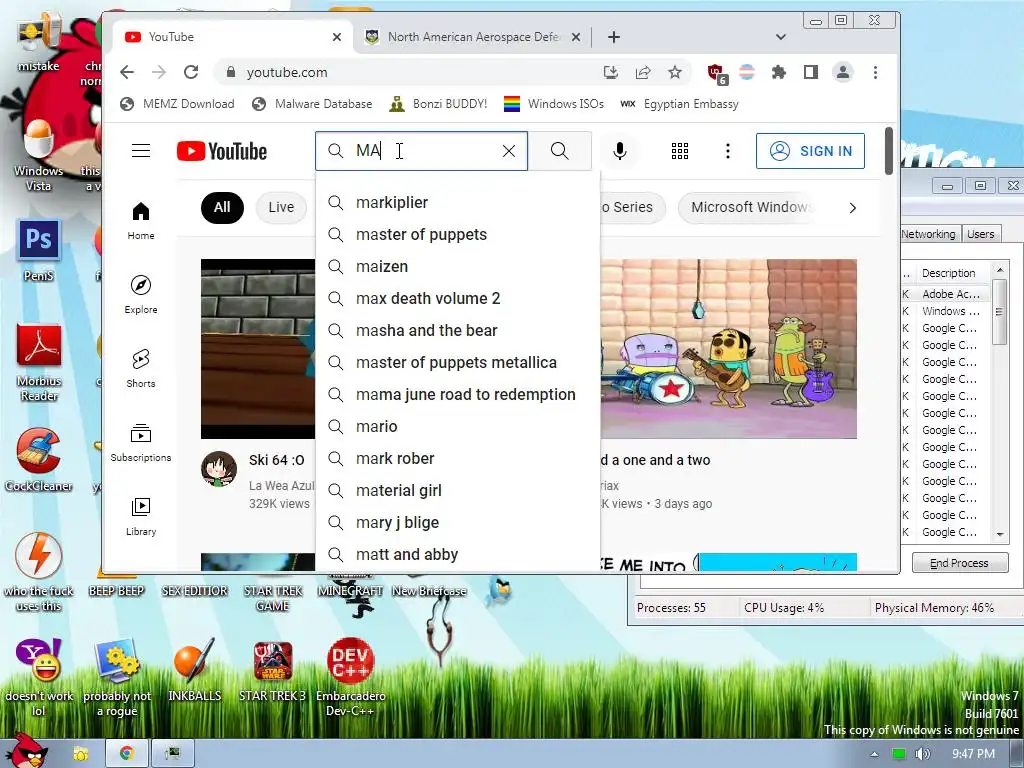1024x768 pixels.
Task: Select the Live filter chip
Action: pyautogui.click(x=281, y=208)
